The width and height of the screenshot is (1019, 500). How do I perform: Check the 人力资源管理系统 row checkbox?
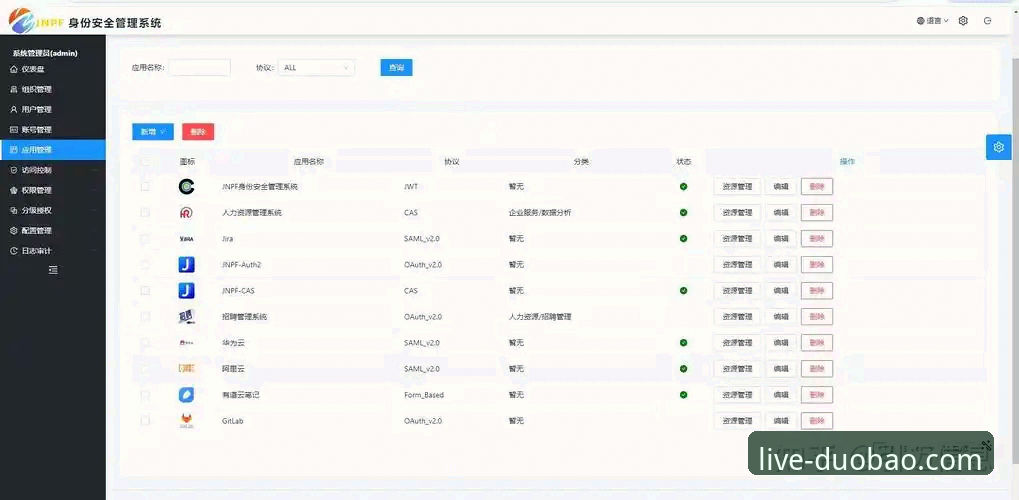coord(145,213)
